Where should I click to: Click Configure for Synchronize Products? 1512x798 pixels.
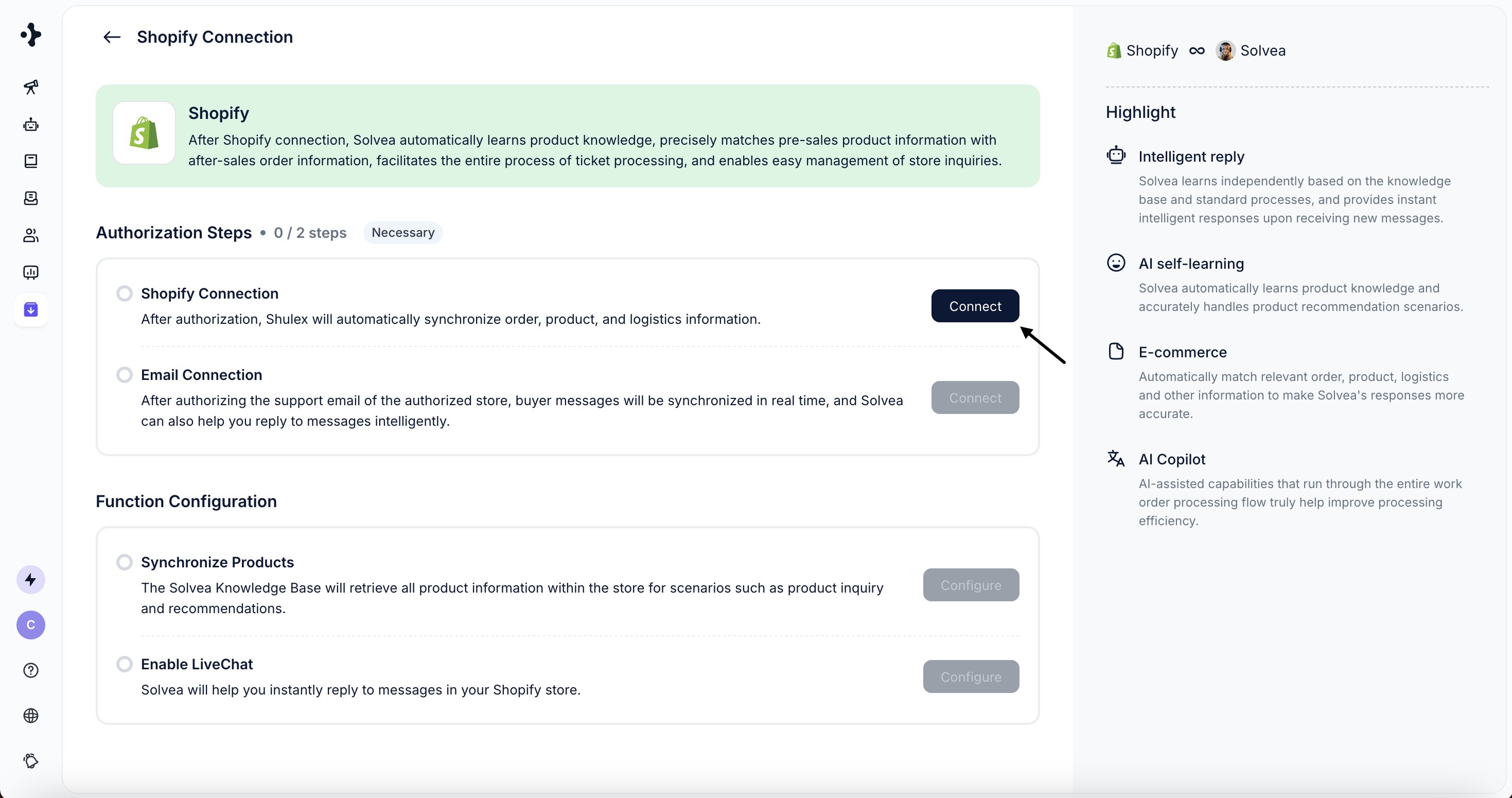point(971,585)
